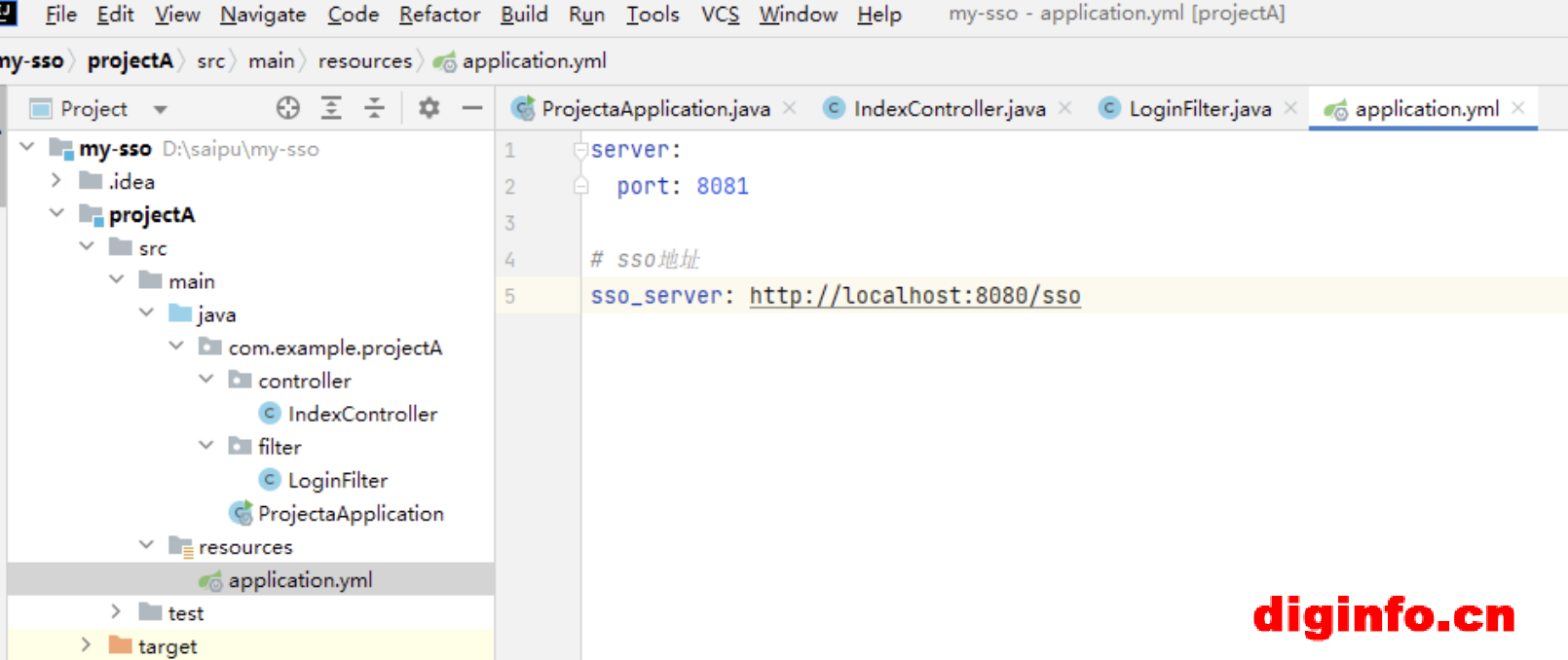Click the locate/select opened file icon
The width and height of the screenshot is (1568, 660).
click(287, 108)
